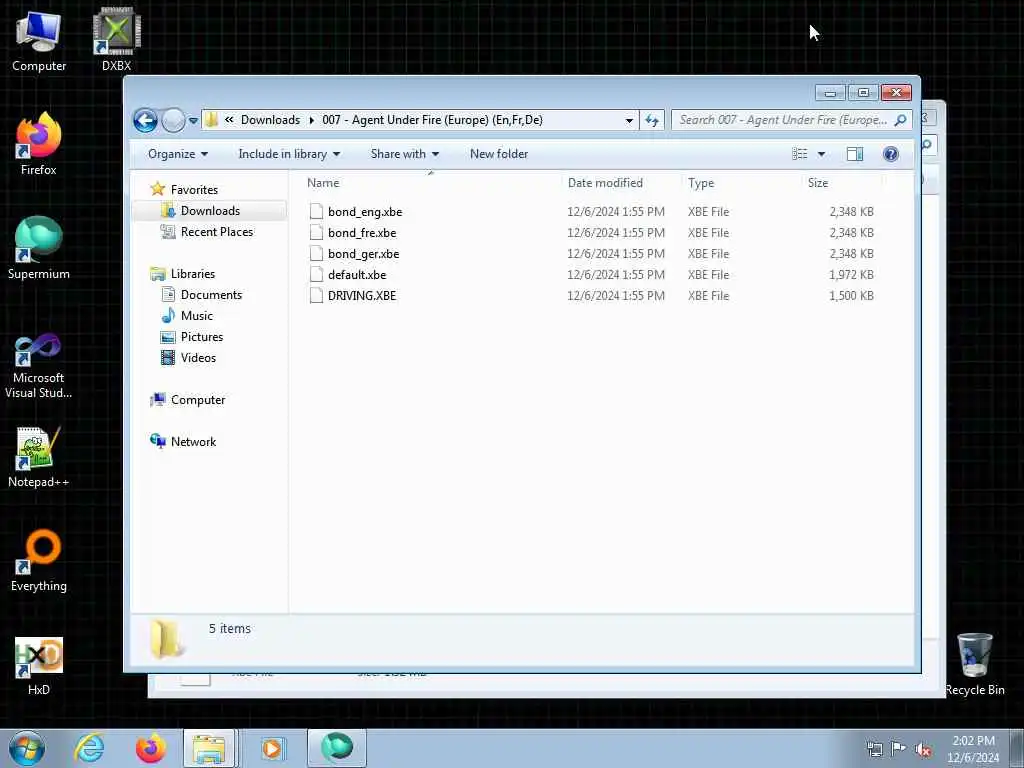Select Recent Places in the navigation pane
This screenshot has width=1024, height=768.
[x=216, y=231]
